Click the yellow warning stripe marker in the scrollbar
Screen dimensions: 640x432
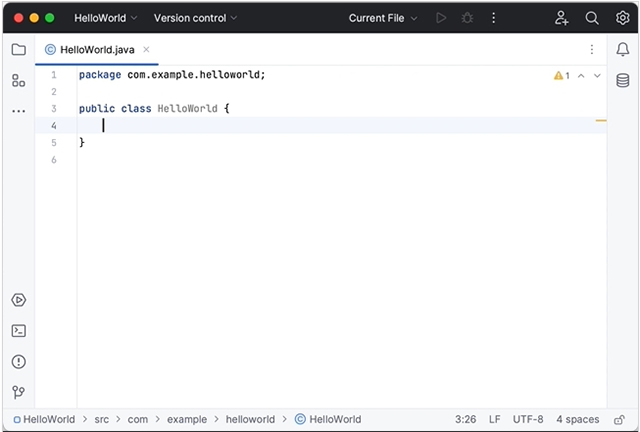point(601,120)
